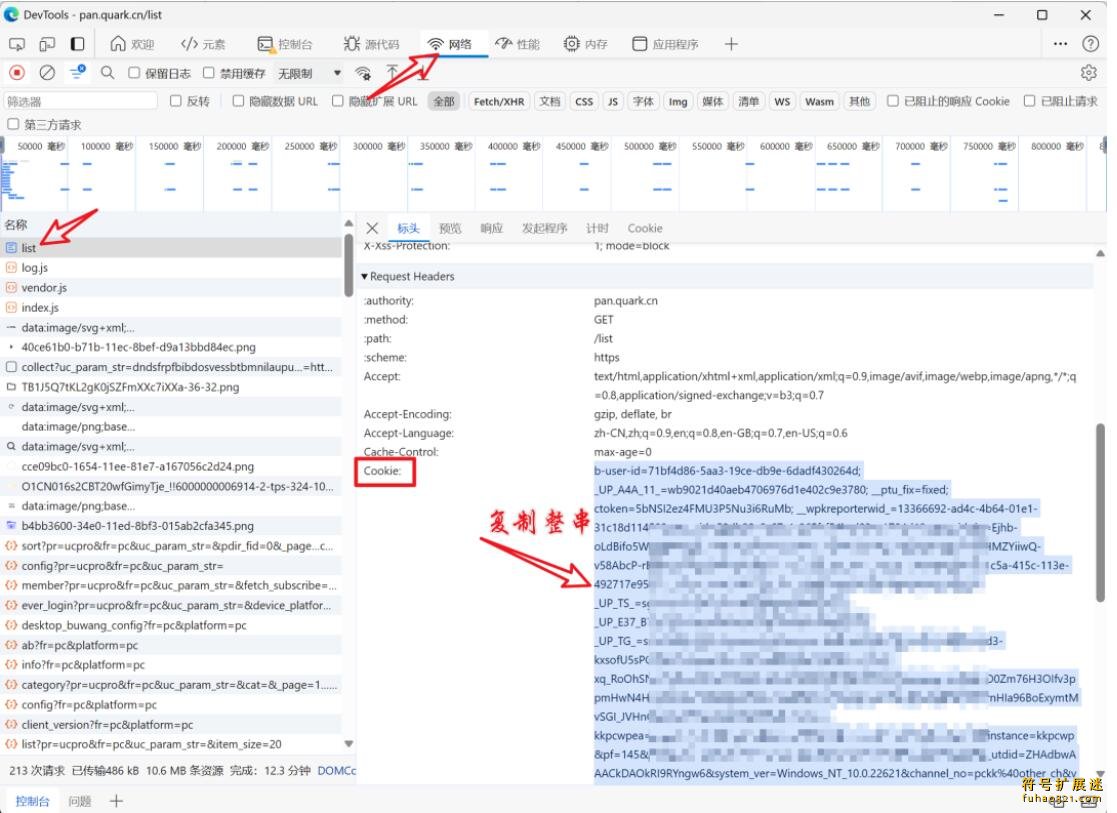This screenshot has width=1117, height=813.
Task: Switch to the Sources tab
Action: pyautogui.click(x=371, y=44)
